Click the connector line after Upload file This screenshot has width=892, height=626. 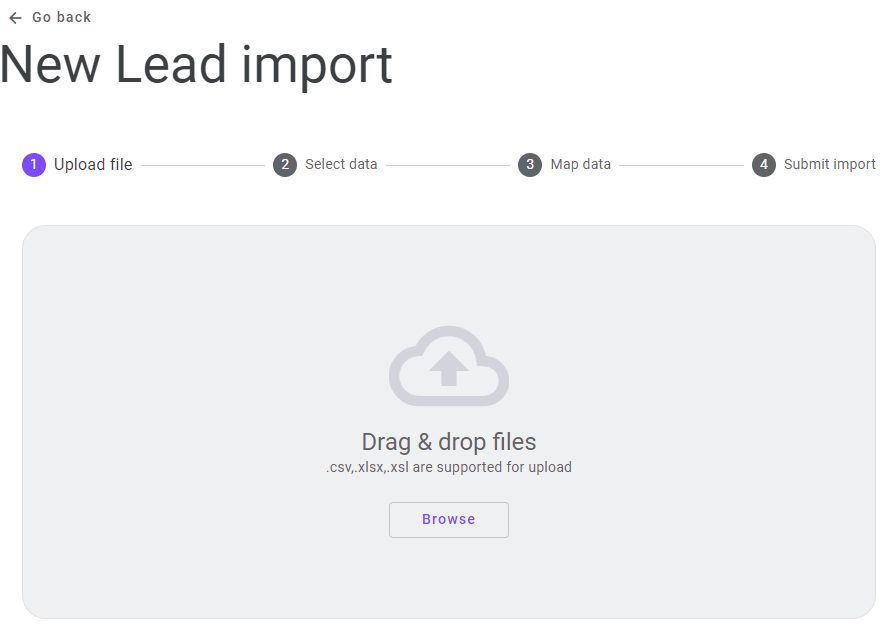tap(203, 165)
